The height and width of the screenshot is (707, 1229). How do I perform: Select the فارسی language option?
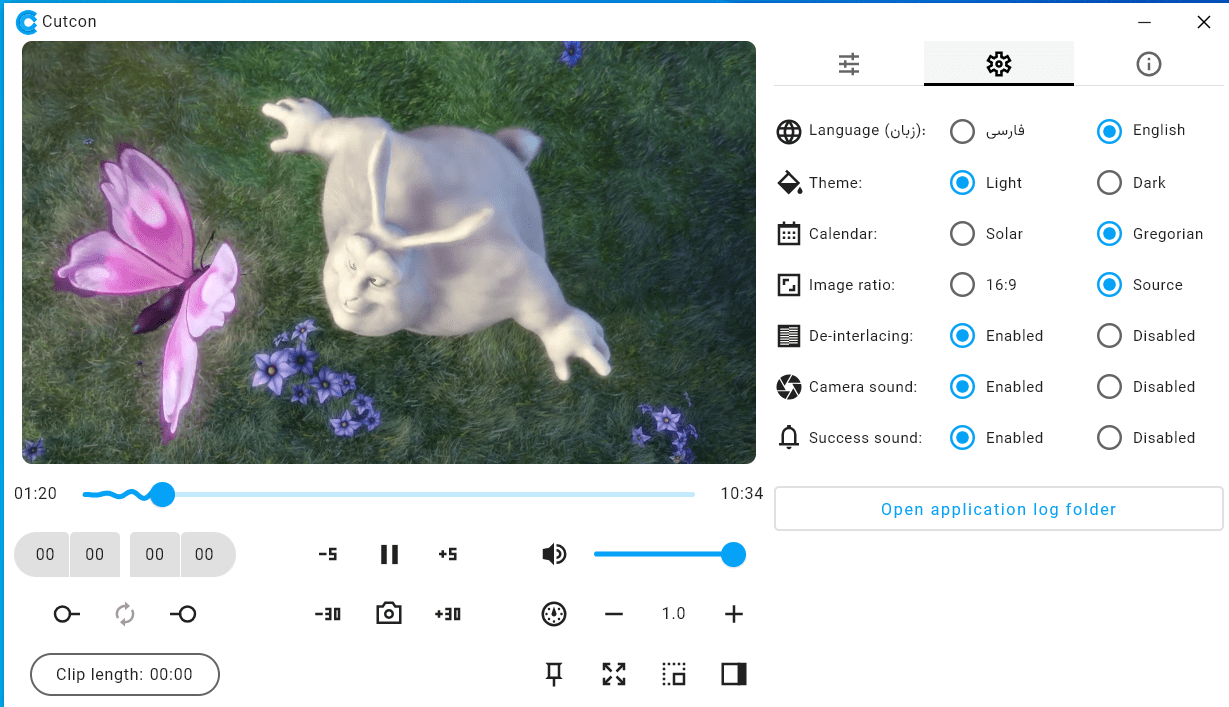tap(962, 131)
